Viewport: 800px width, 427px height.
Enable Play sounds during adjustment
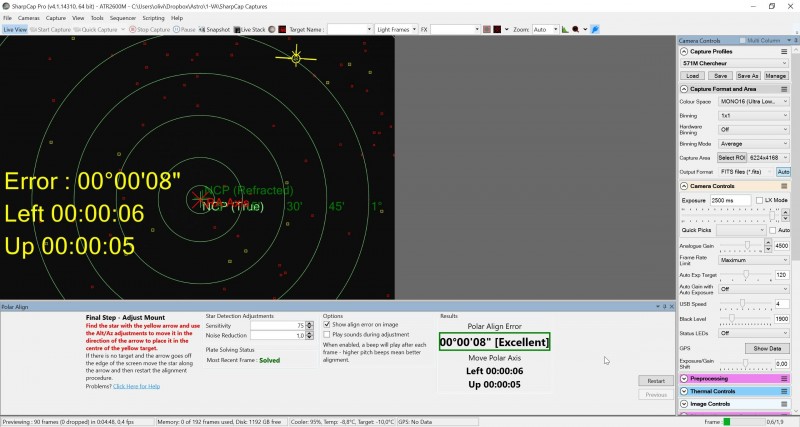(327, 335)
